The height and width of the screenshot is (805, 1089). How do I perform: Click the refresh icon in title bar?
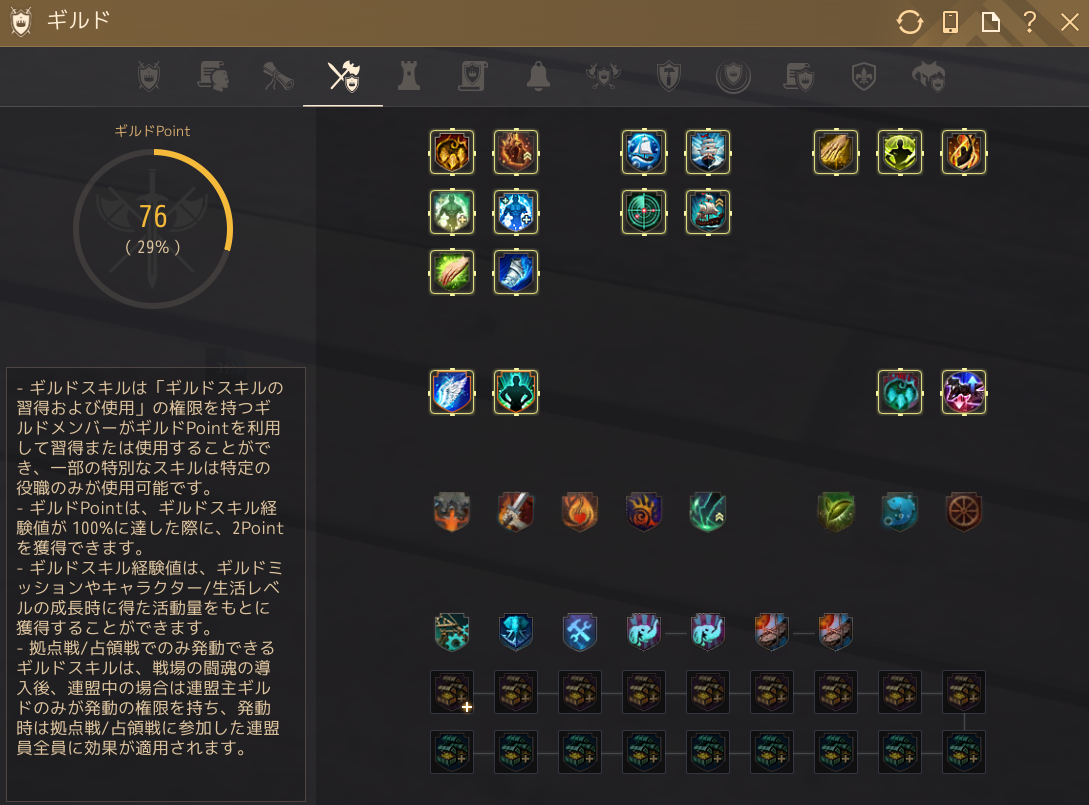[909, 22]
